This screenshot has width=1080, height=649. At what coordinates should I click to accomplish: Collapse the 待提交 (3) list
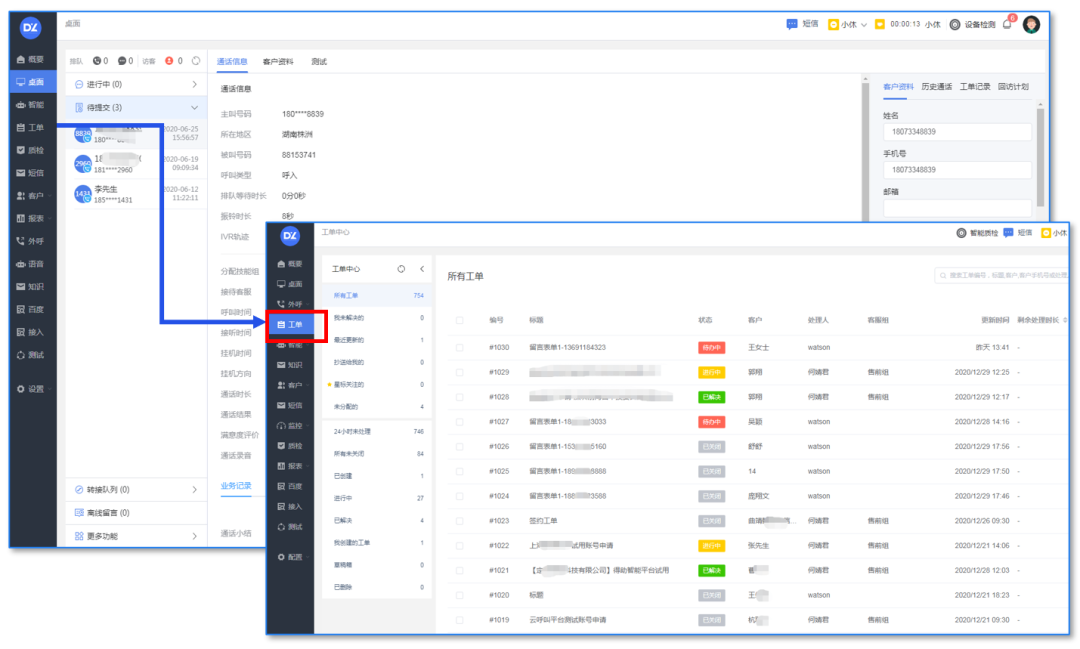[194, 107]
